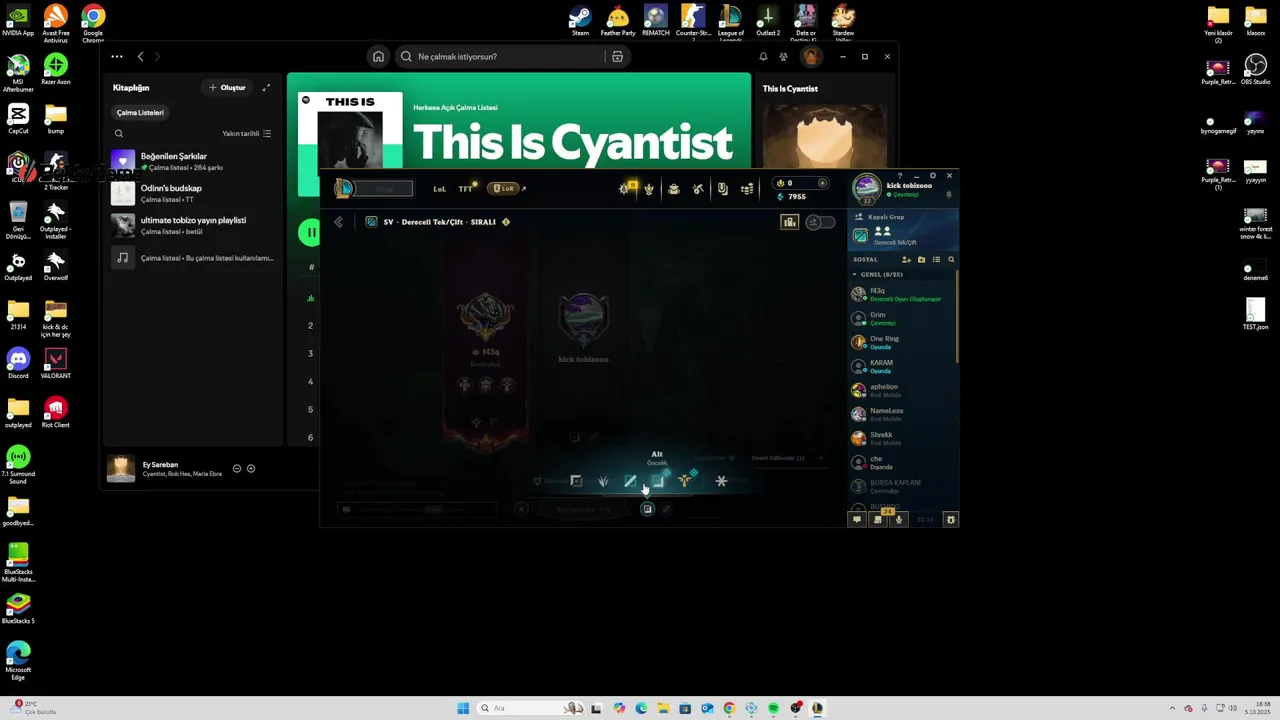This screenshot has height=720, width=1280.
Task: Select friend One Ring in list
Action: pos(903,342)
